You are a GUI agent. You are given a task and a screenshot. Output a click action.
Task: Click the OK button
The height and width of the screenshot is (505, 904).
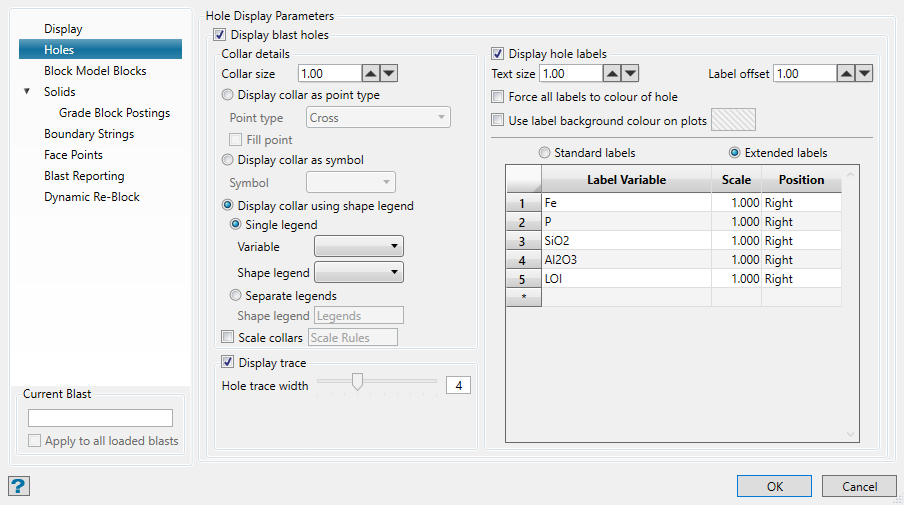(x=774, y=486)
